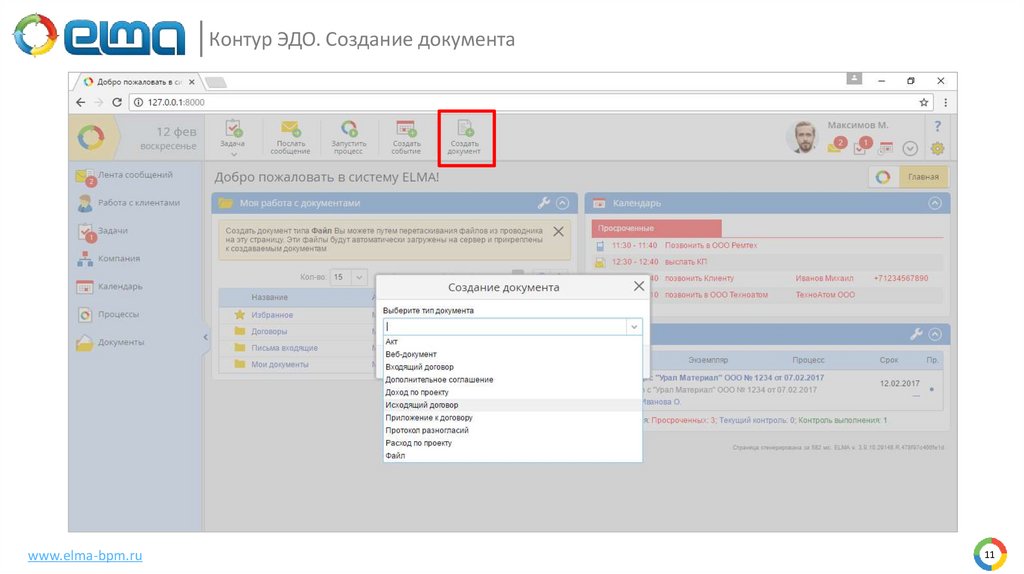Open the settings gear icon
The height and width of the screenshot is (574, 1024).
point(937,148)
